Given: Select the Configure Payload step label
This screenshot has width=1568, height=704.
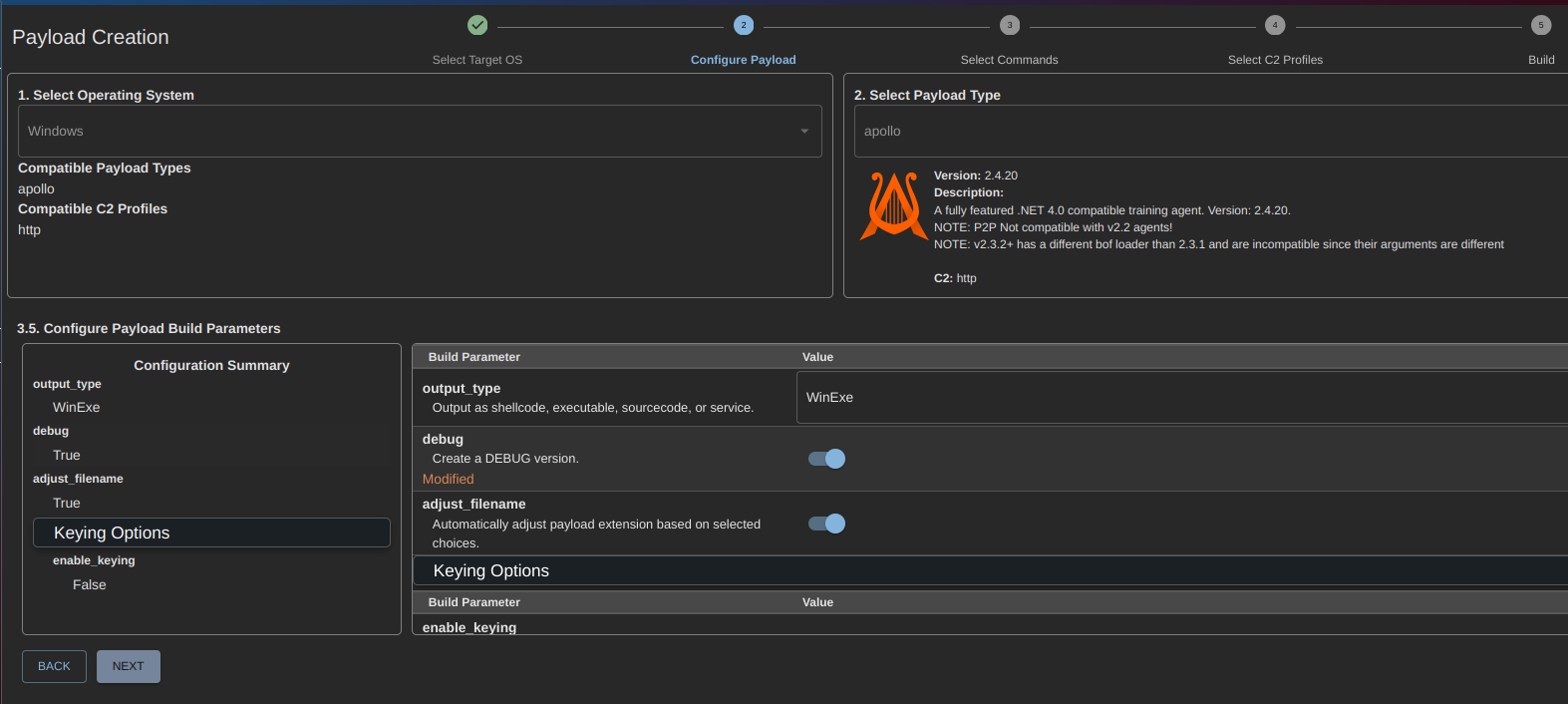Looking at the screenshot, I should (x=744, y=60).
